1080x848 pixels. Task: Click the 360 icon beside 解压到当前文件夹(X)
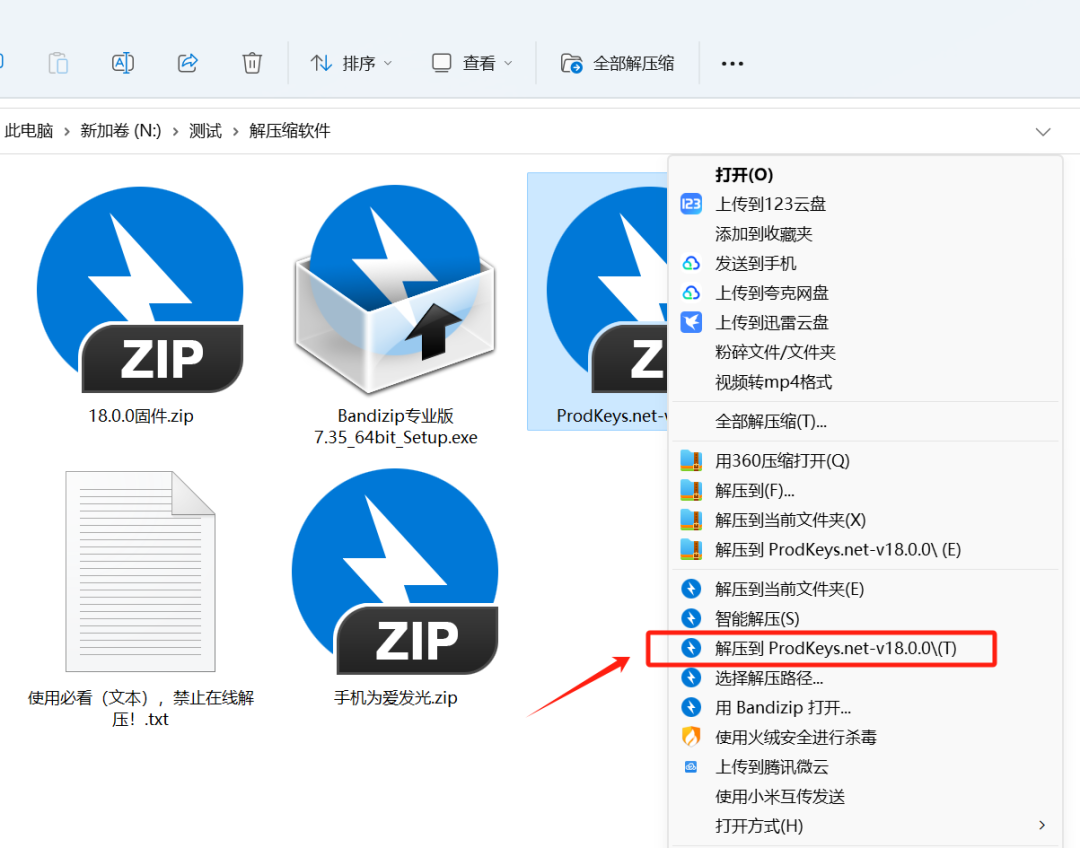tap(691, 519)
